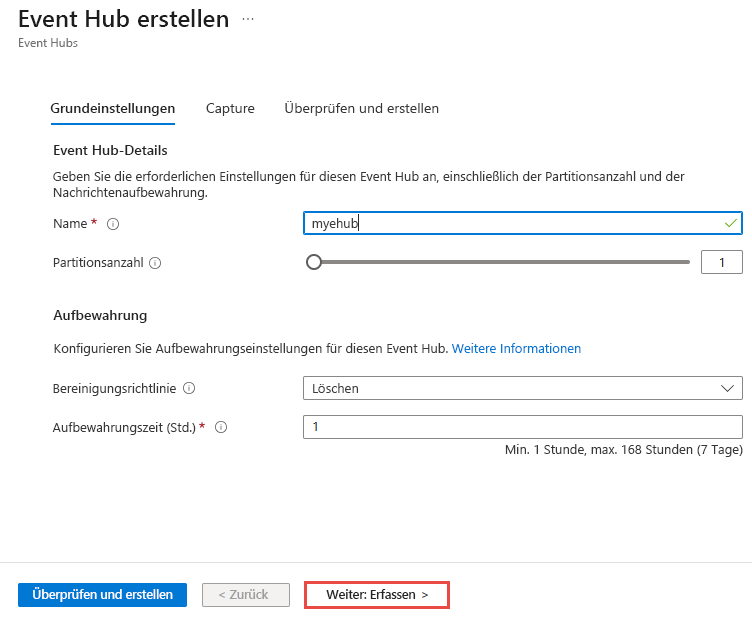Screen dimensions: 752x626
Task: Click the Weiter: Erfassen button
Action: point(377,595)
